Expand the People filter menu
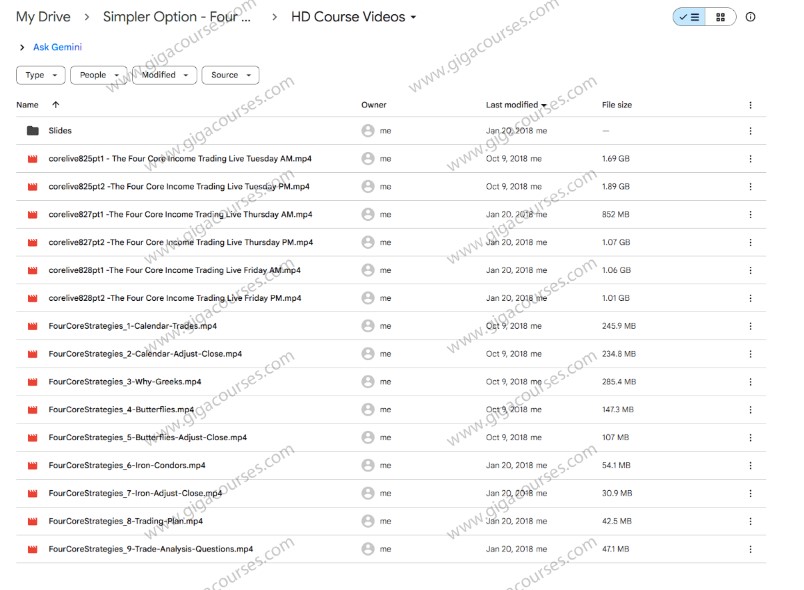804x590 pixels. click(x=99, y=74)
